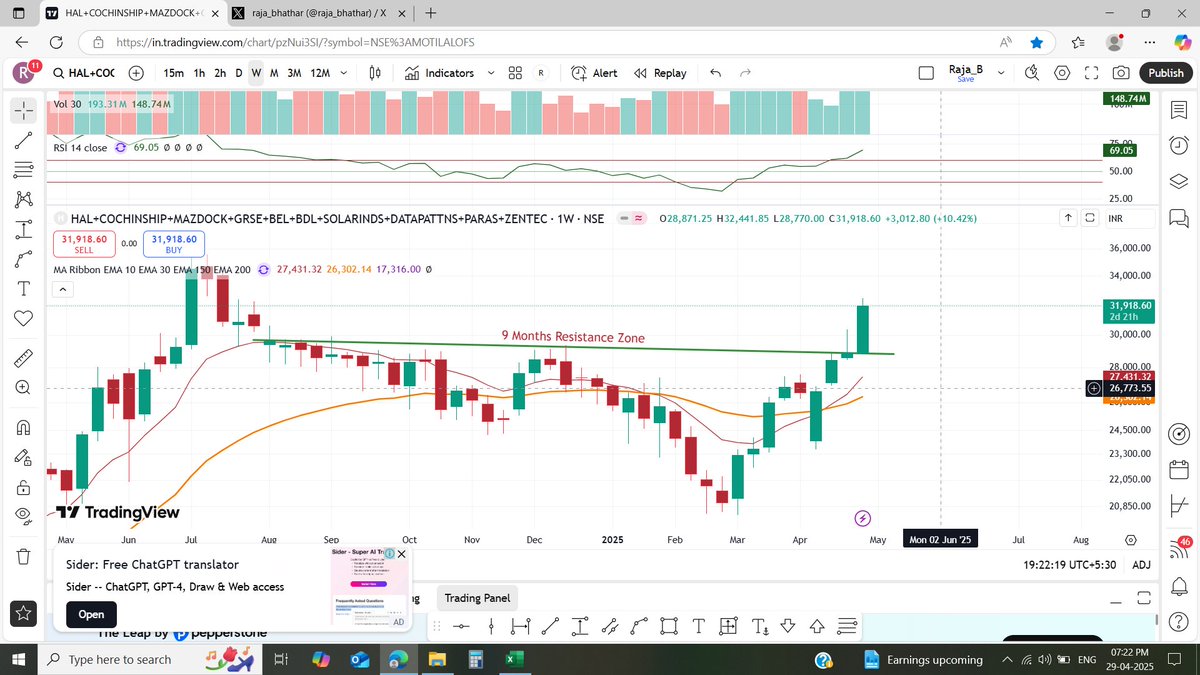Toggle fullscreen chart mode
The image size is (1200, 675).
1092,73
